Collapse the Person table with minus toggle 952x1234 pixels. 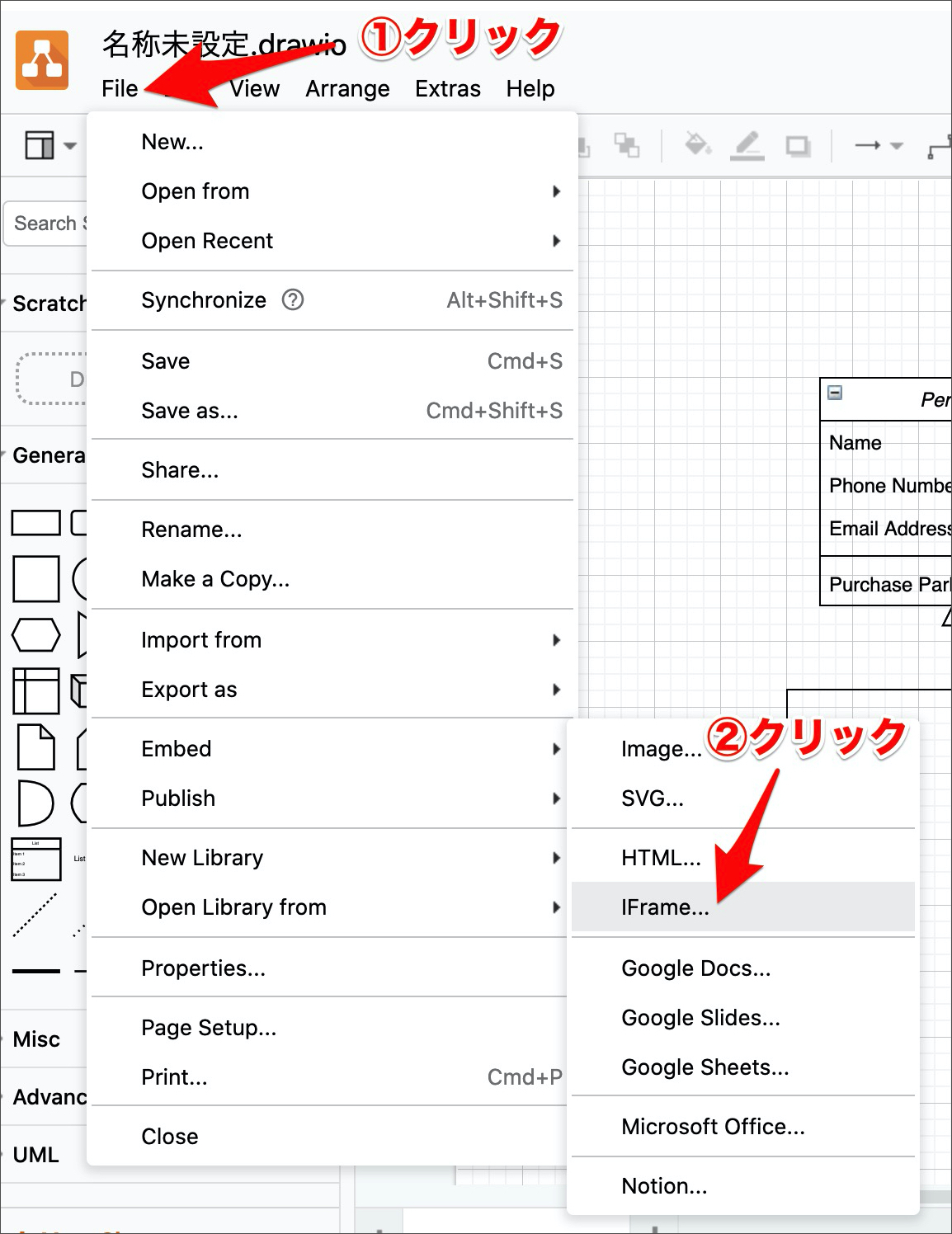[835, 393]
